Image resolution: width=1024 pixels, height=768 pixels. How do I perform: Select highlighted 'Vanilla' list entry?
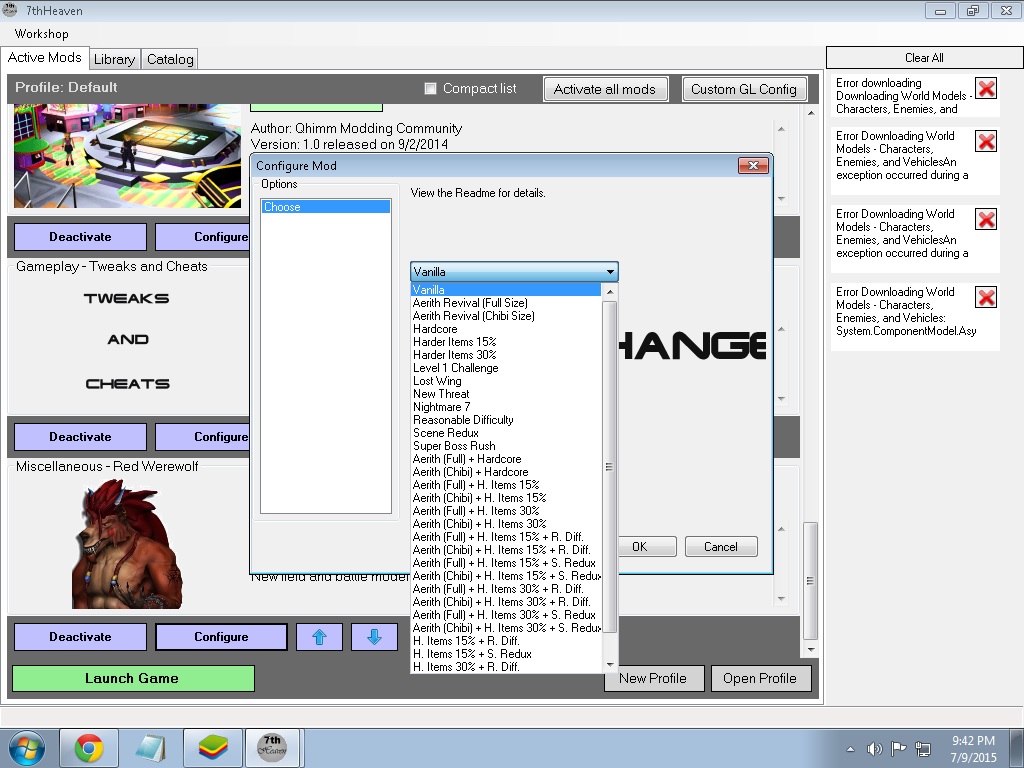coord(506,289)
